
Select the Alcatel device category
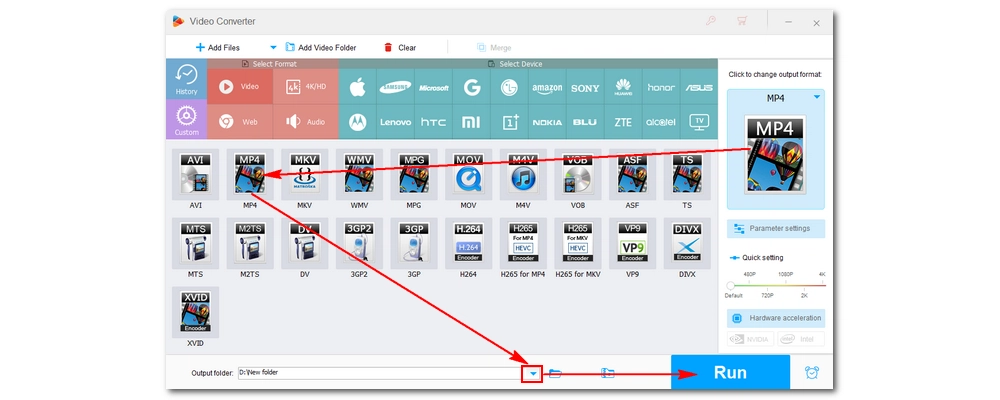[x=661, y=122]
